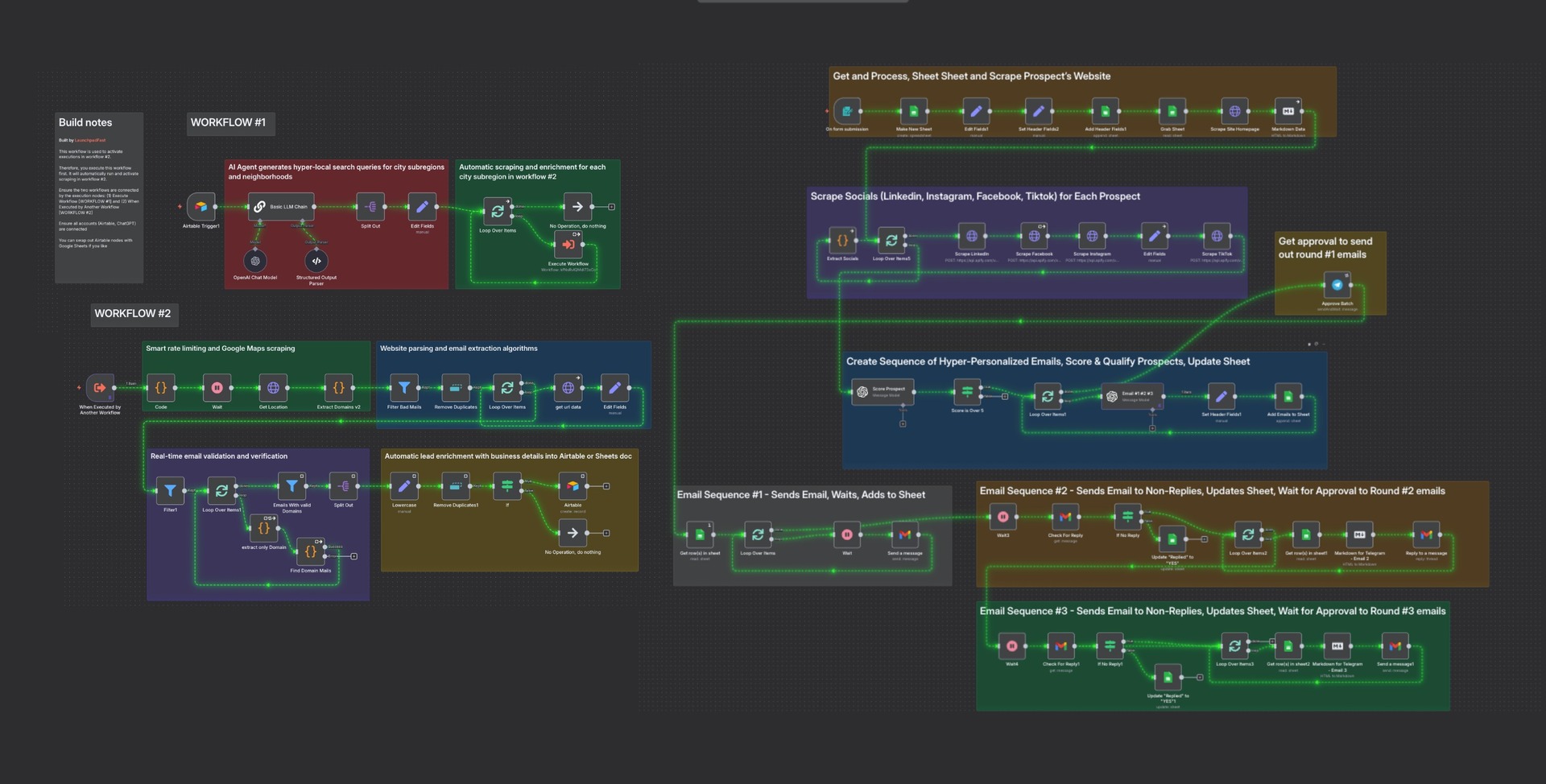
Task: Select the Scrape LinkedIn node
Action: 973,236
